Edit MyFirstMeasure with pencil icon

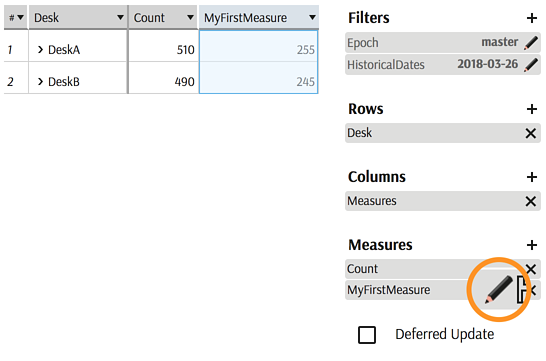tap(499, 290)
